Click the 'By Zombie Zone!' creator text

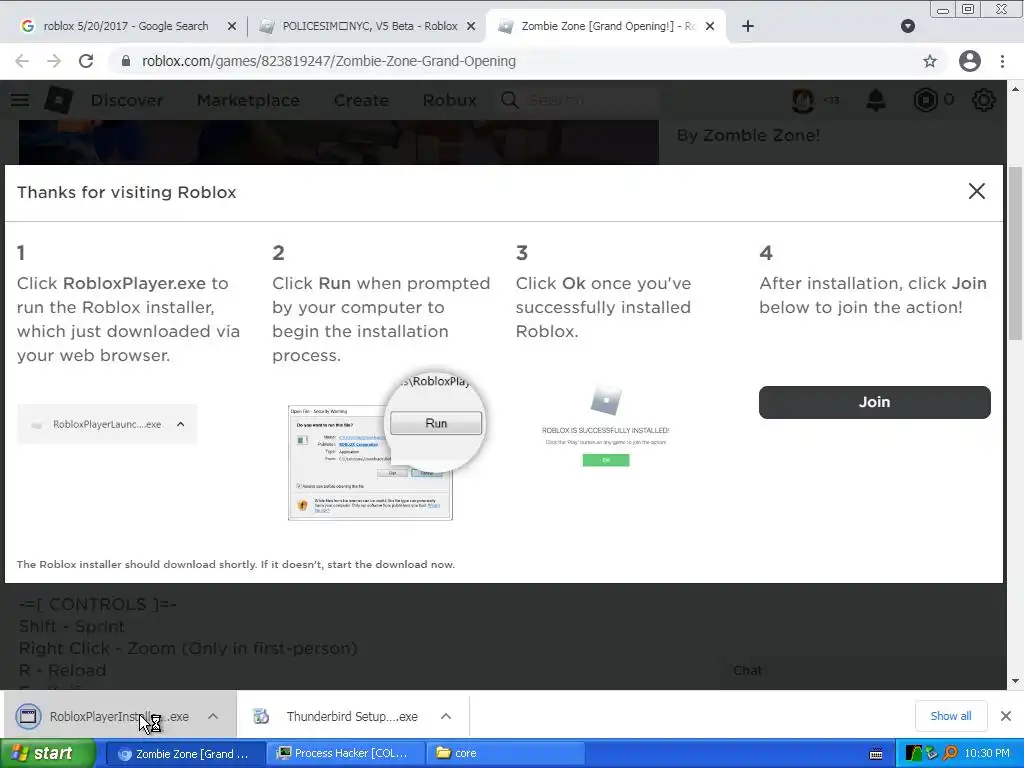click(x=748, y=135)
